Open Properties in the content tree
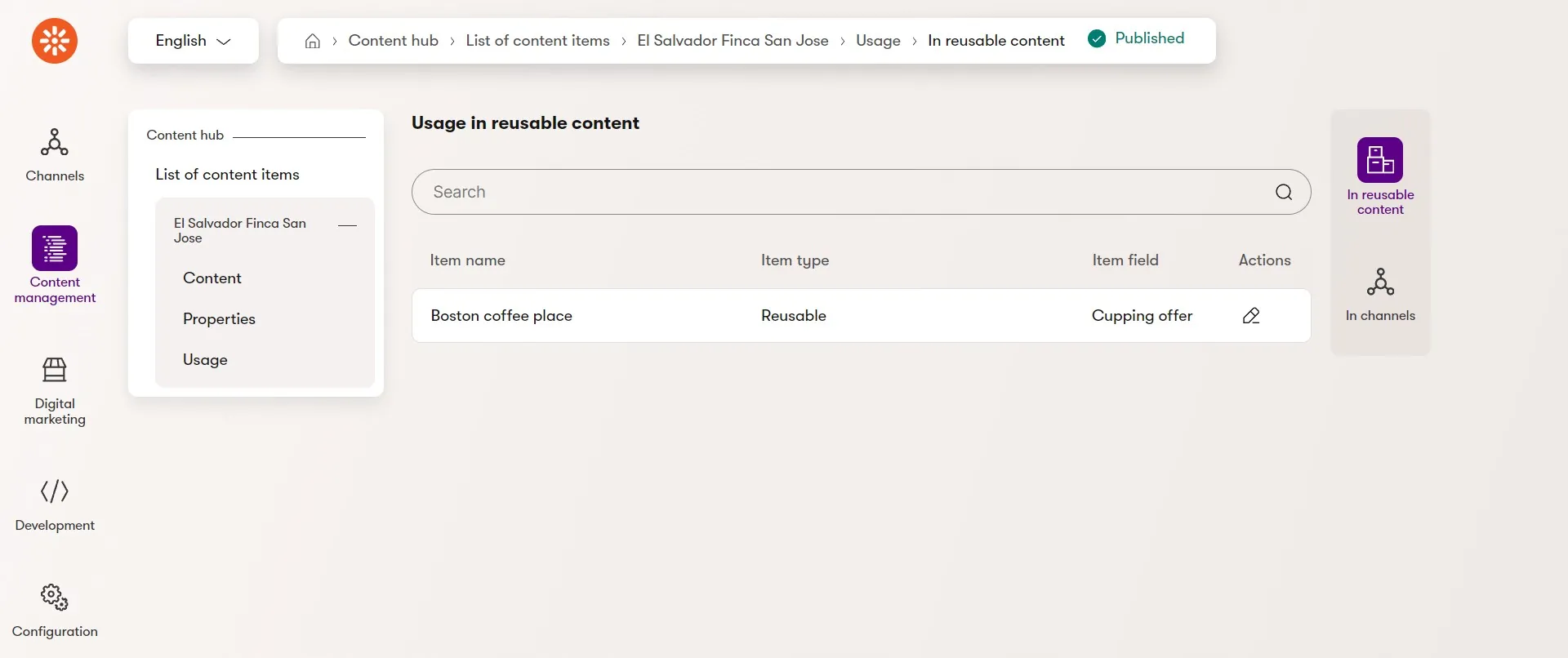 coord(219,319)
